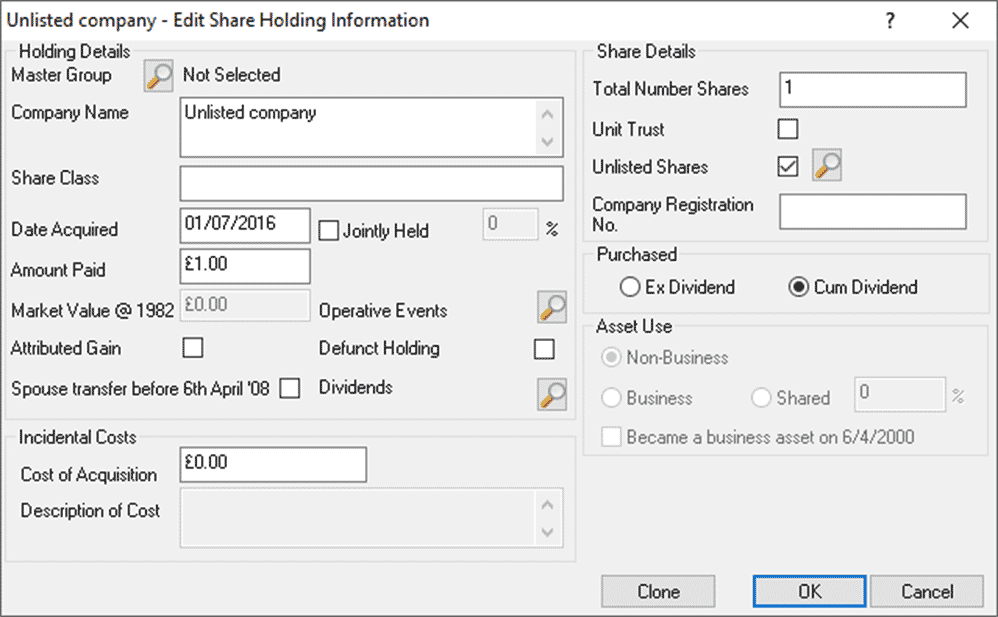This screenshot has height=617, width=998.
Task: Check Spouse transfer before 6th April '08
Action: pyautogui.click(x=289, y=389)
